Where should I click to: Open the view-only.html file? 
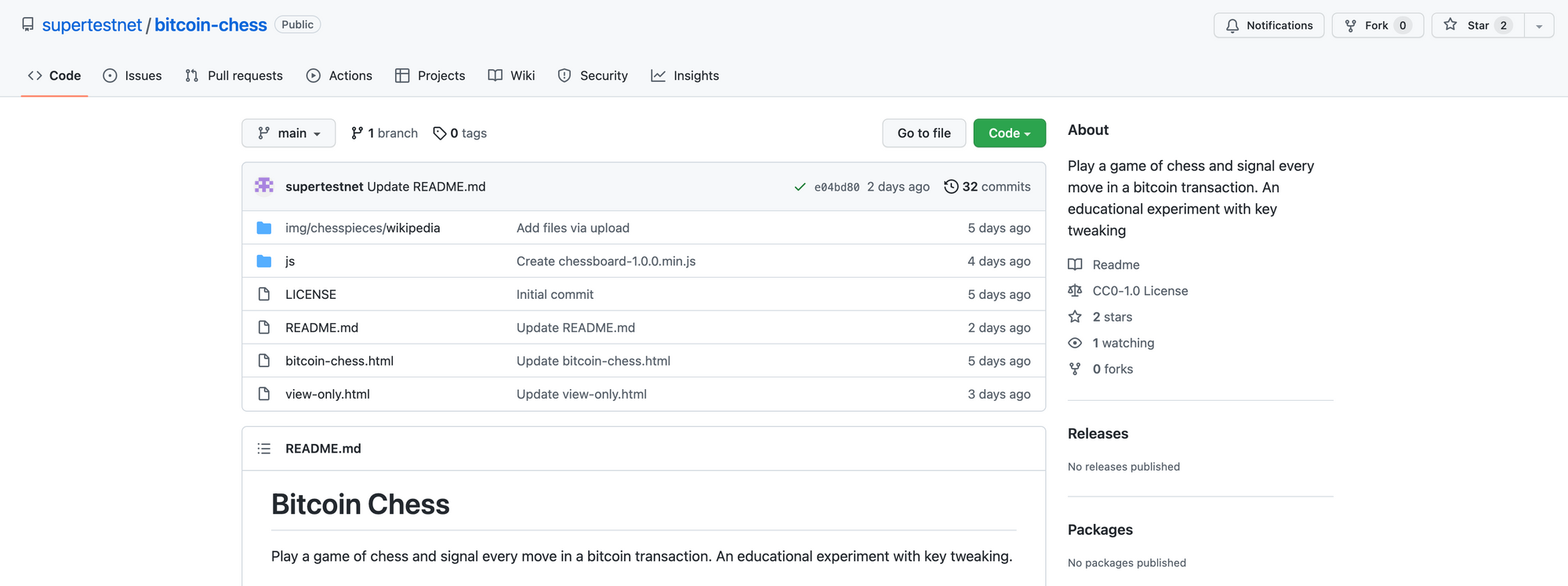point(328,394)
